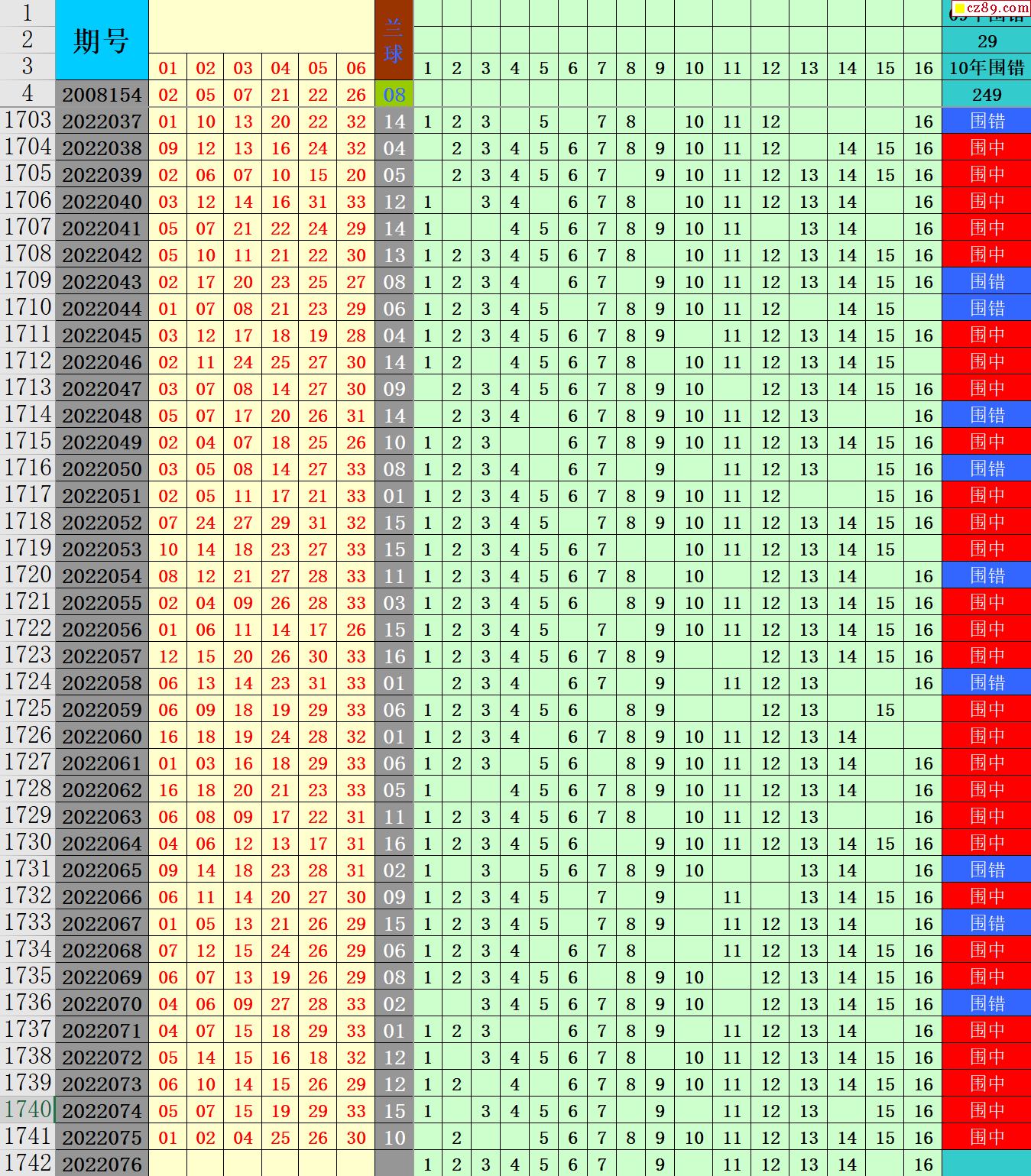Click row header 1742
Screen dimensions: 1031x1176
point(28,1164)
